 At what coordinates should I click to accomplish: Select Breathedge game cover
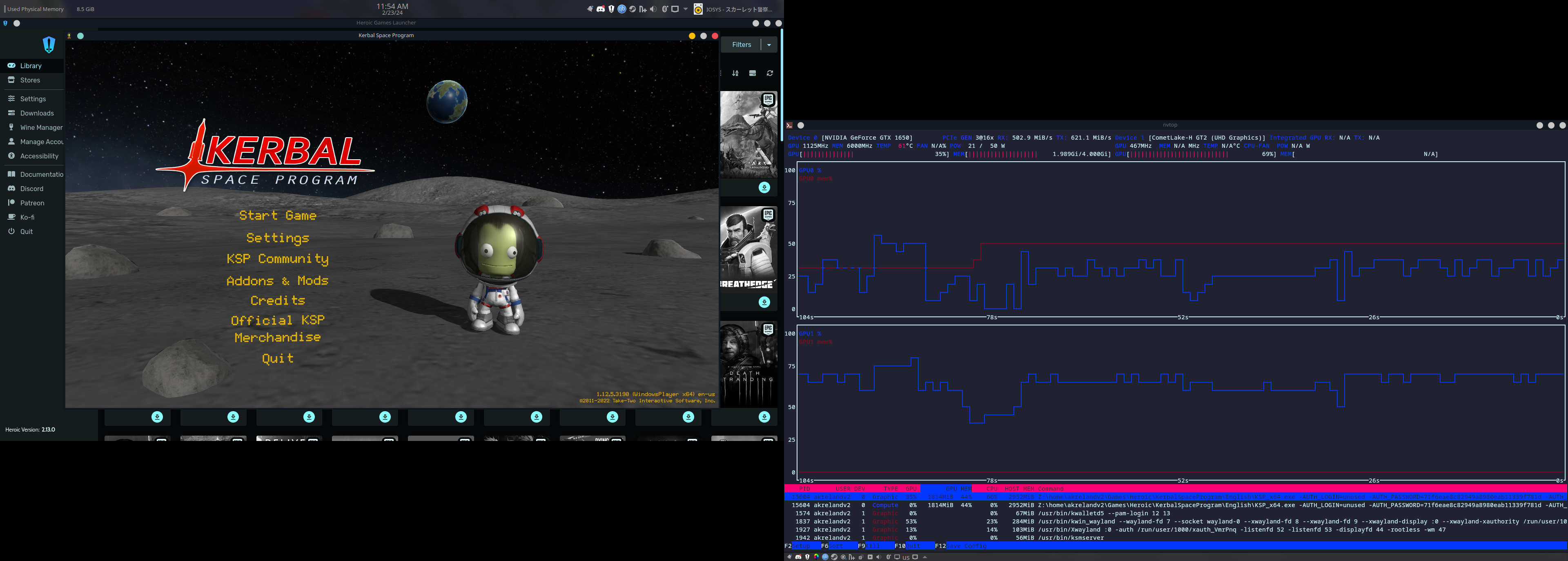point(749,249)
